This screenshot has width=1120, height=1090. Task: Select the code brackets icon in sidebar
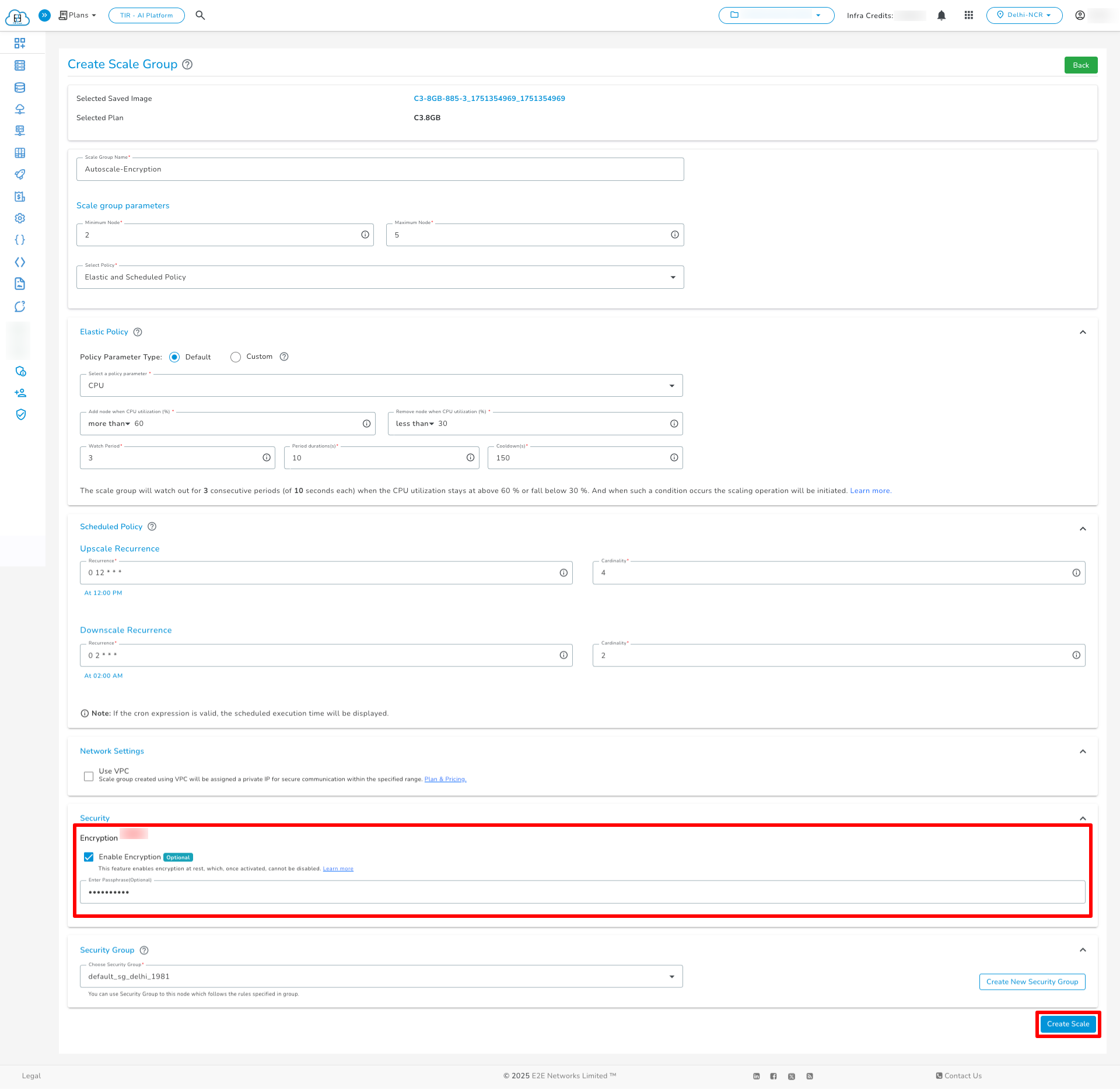20,262
